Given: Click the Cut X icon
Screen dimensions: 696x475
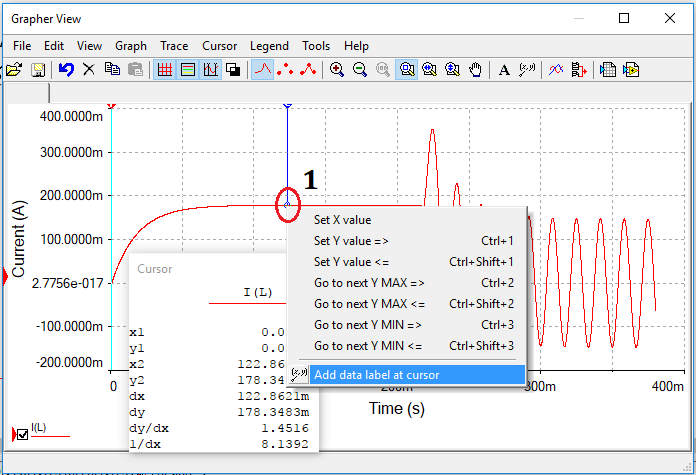Looking at the screenshot, I should (89, 69).
